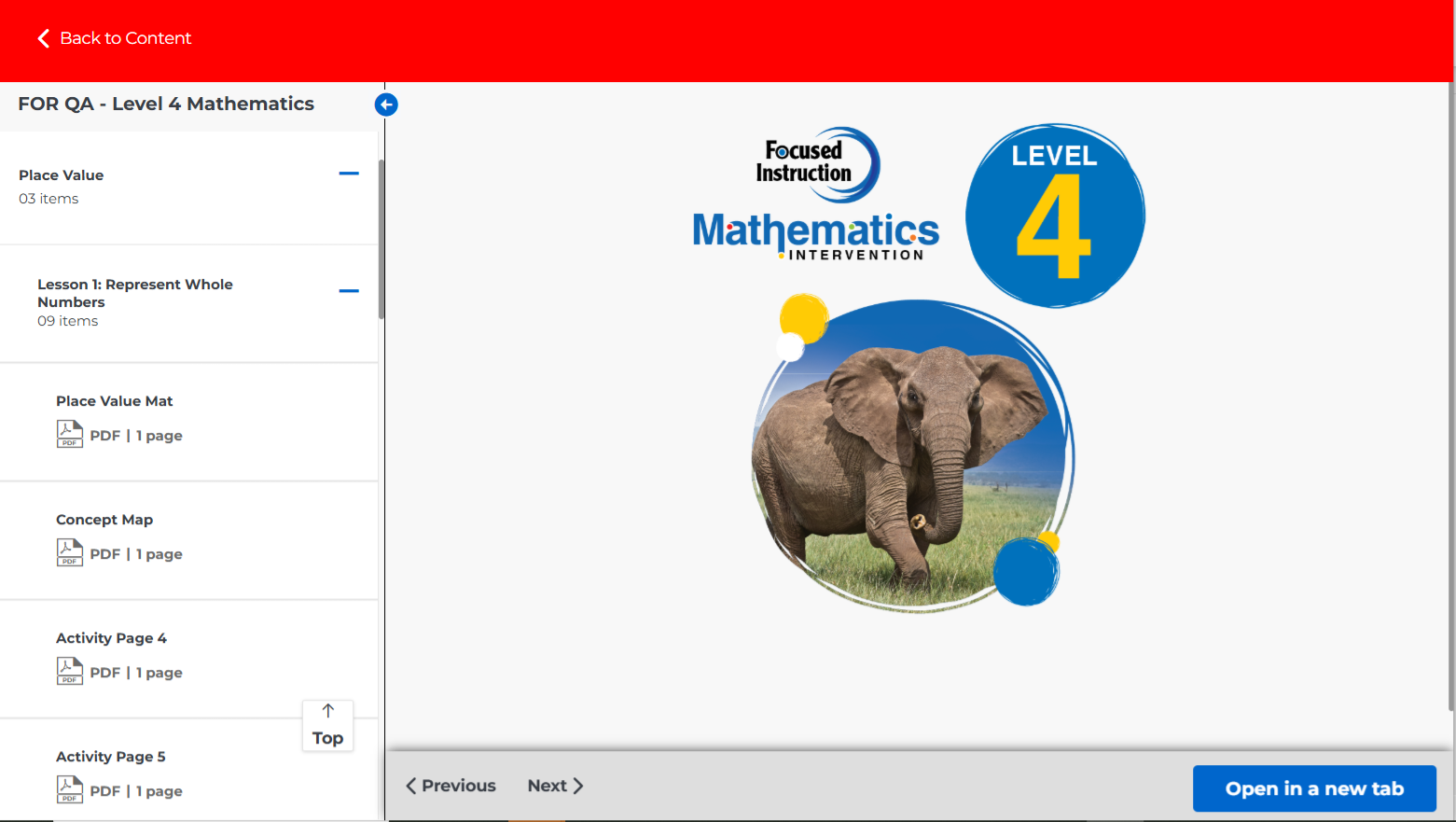1456x822 pixels.
Task: Collapse Lesson 1 Represent Whole Numbers
Action: click(349, 291)
